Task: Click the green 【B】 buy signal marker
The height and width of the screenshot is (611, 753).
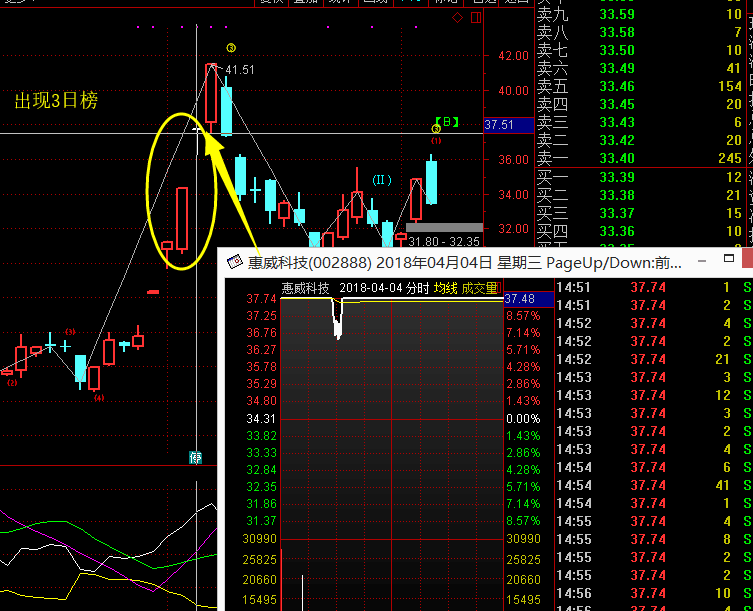Action: [x=446, y=123]
